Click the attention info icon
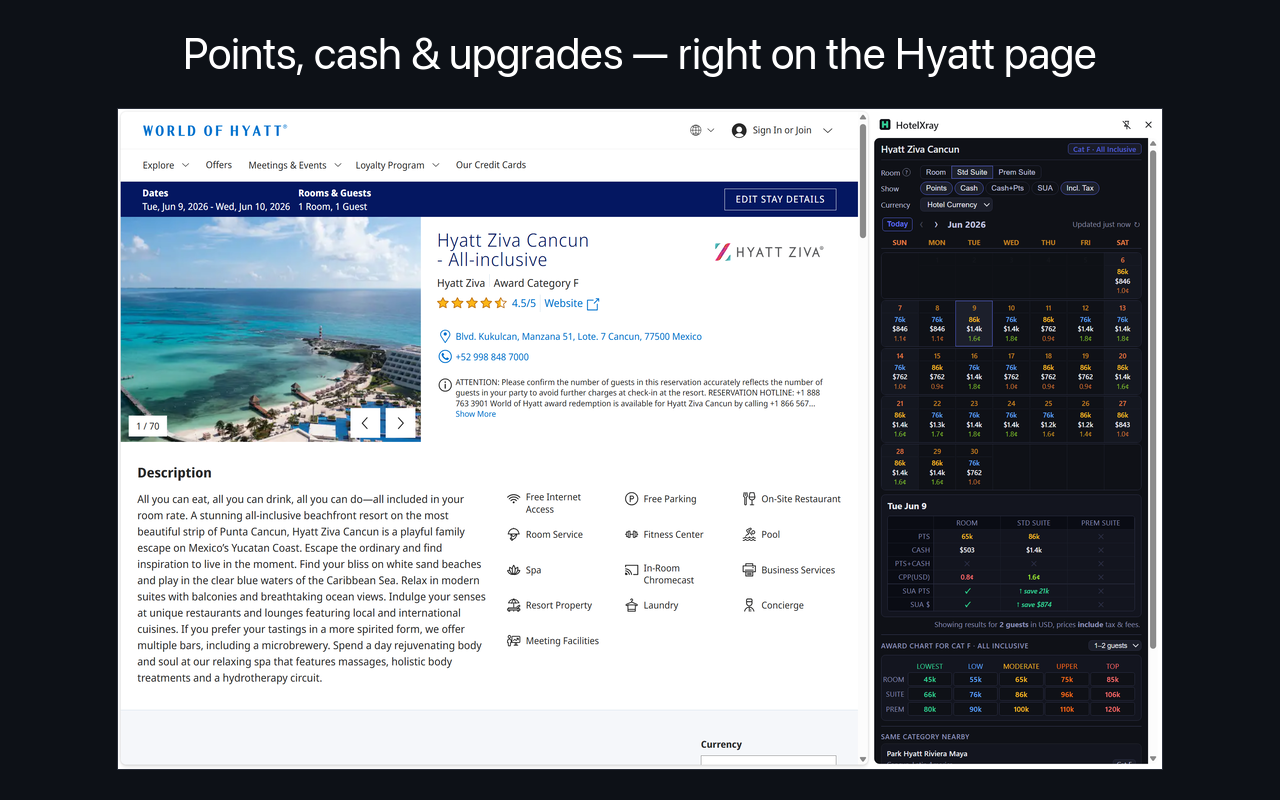This screenshot has height=800, width=1280. pyautogui.click(x=445, y=385)
